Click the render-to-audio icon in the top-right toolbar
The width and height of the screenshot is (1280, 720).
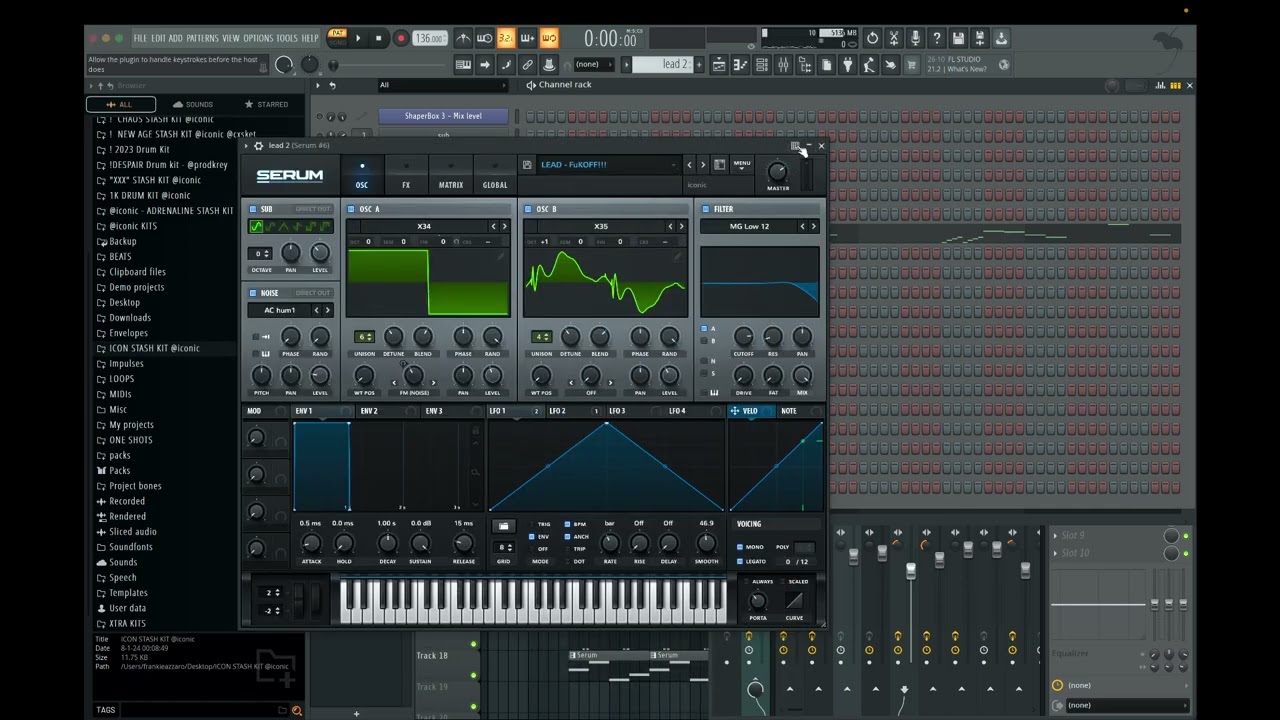980,38
